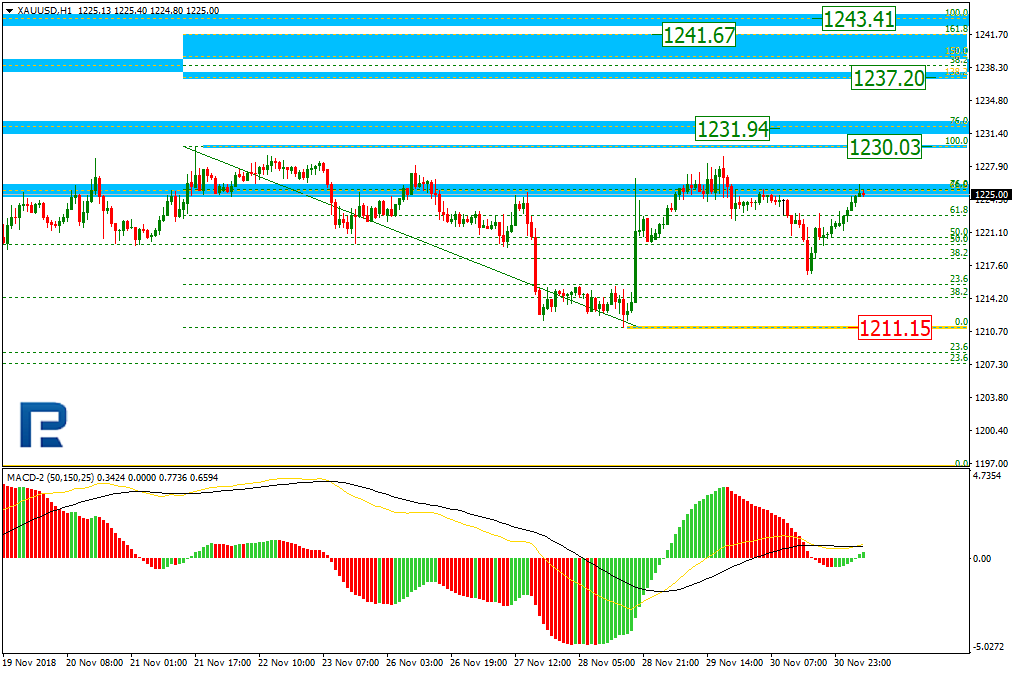This screenshot has width=1012, height=674.
Task: Open the chart menu triangle beside XAUUSD,H1
Action: (x=9, y=10)
